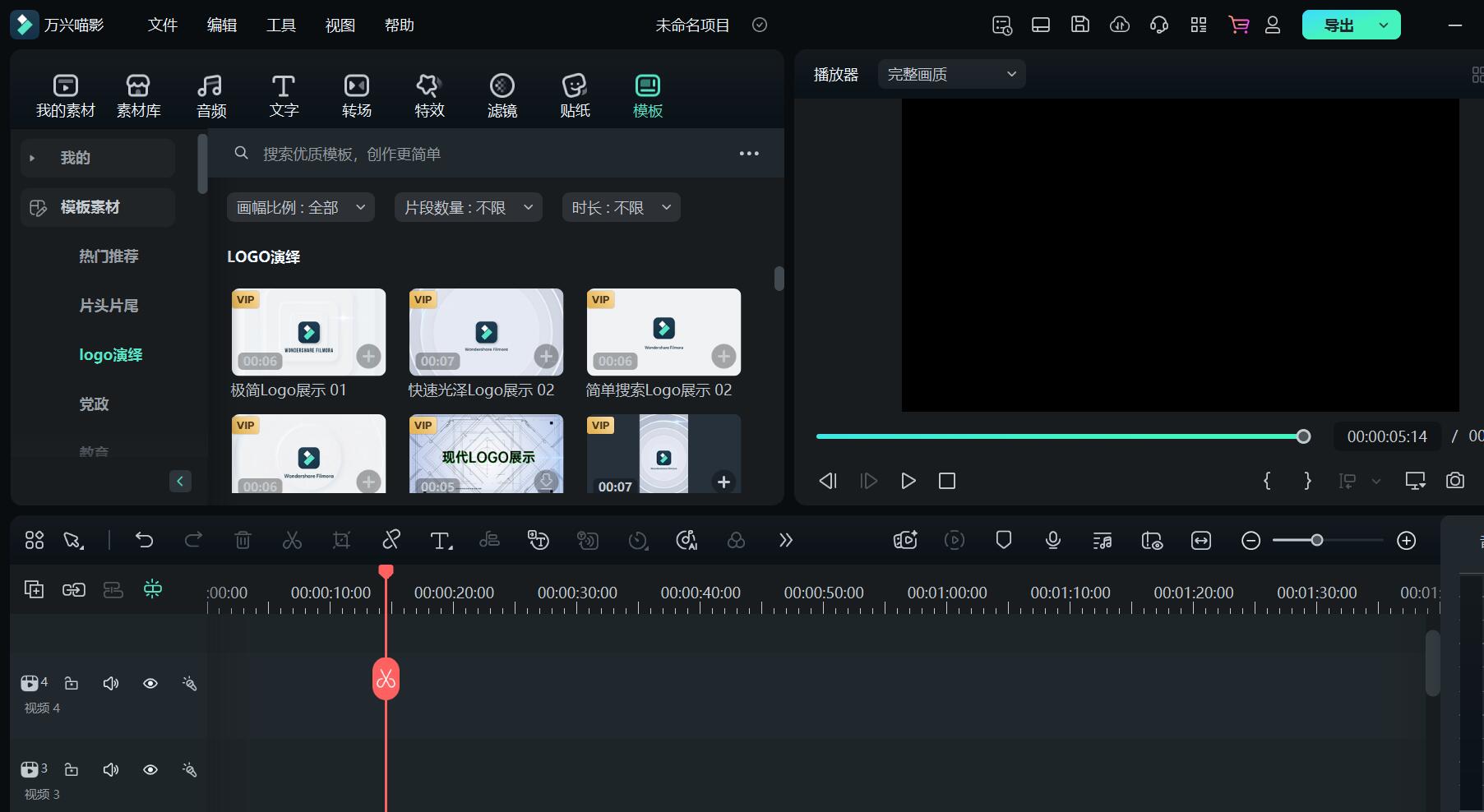The image size is (1484, 812).
Task: Click the shopping cart icon
Action: click(1238, 25)
